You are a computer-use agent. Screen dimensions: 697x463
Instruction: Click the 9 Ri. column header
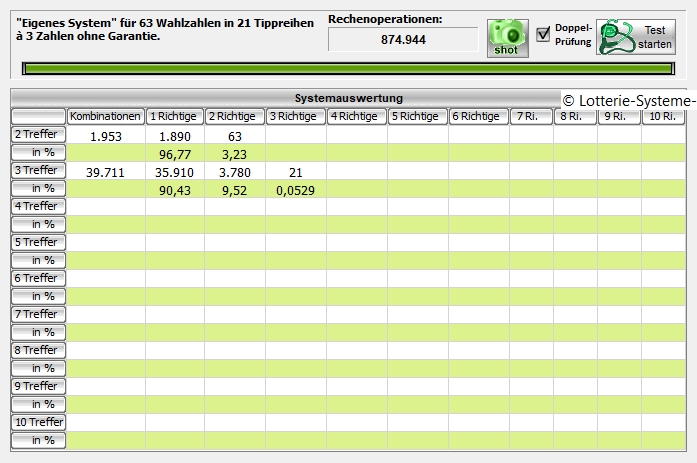[x=619, y=116]
